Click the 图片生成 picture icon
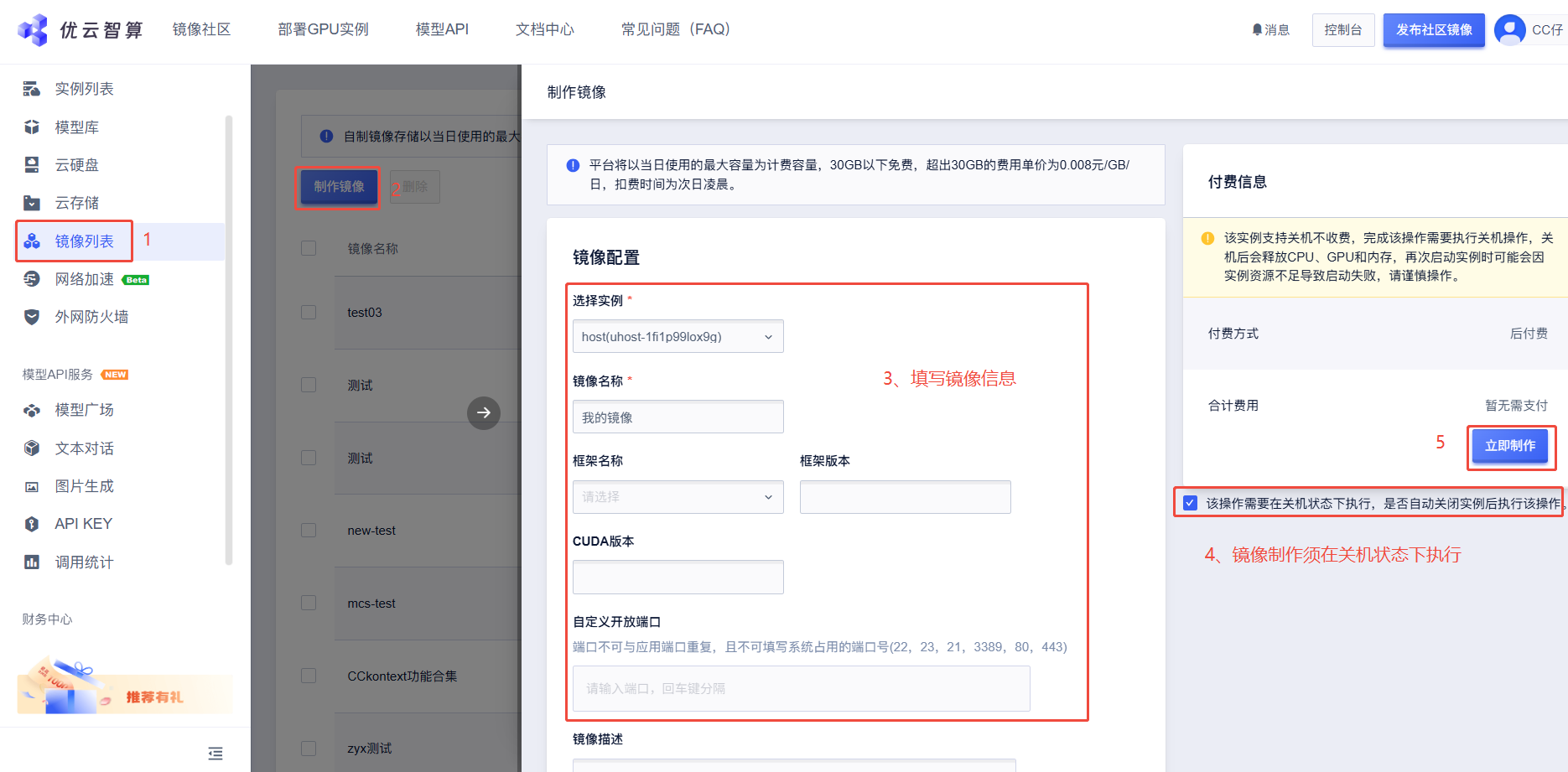This screenshot has height=772, width=1568. [x=32, y=486]
